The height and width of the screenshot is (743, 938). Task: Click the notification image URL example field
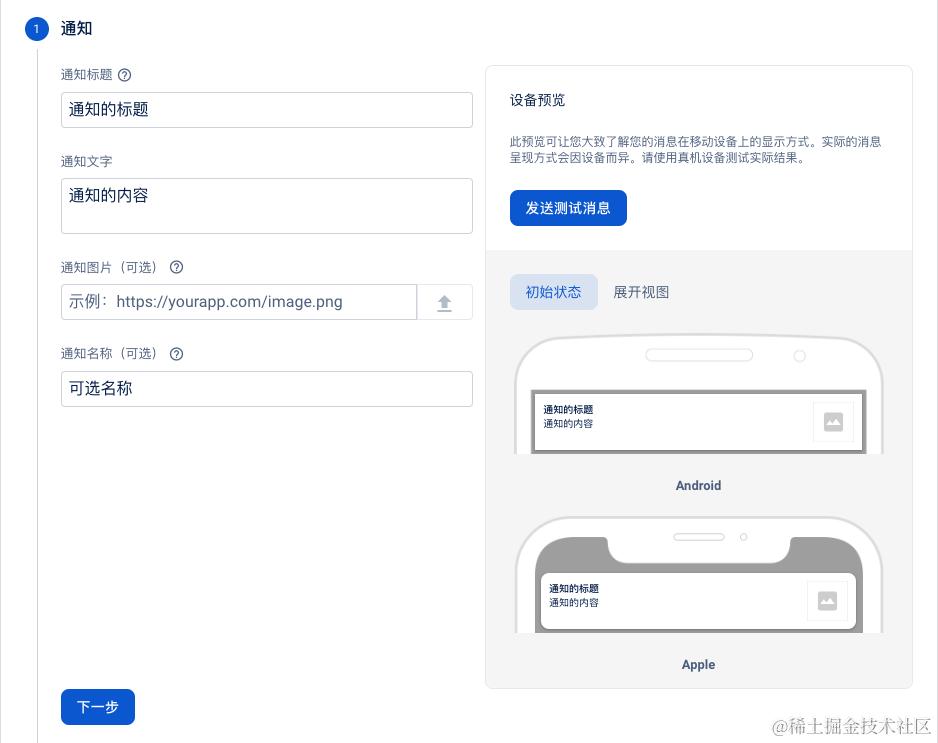[238, 302]
